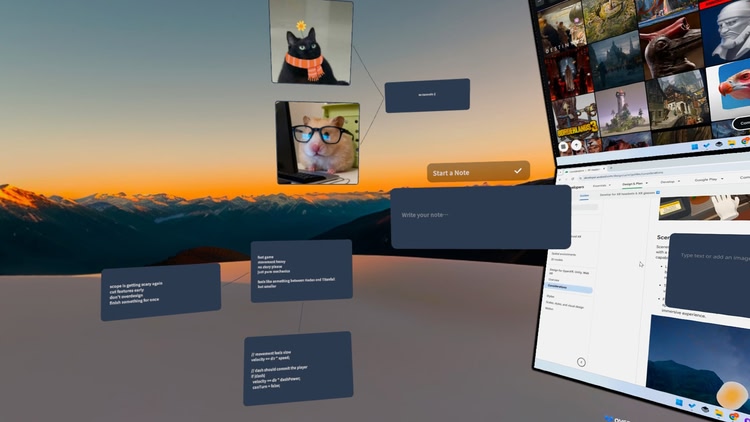Viewport: 750px width, 422px height.
Task: Open the code note about movement velocity
Action: pyautogui.click(x=297, y=368)
